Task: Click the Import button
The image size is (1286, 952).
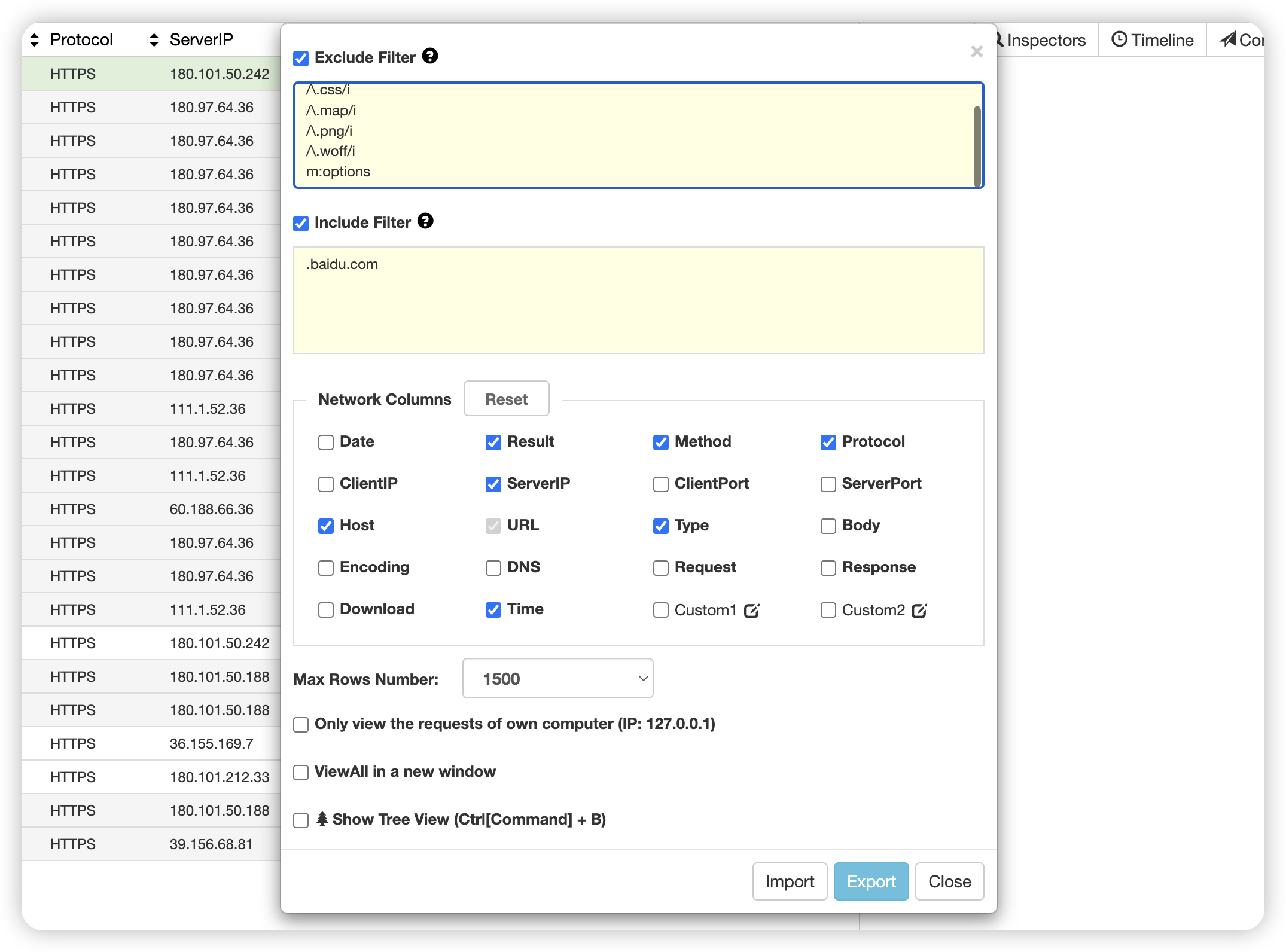Action: click(789, 881)
